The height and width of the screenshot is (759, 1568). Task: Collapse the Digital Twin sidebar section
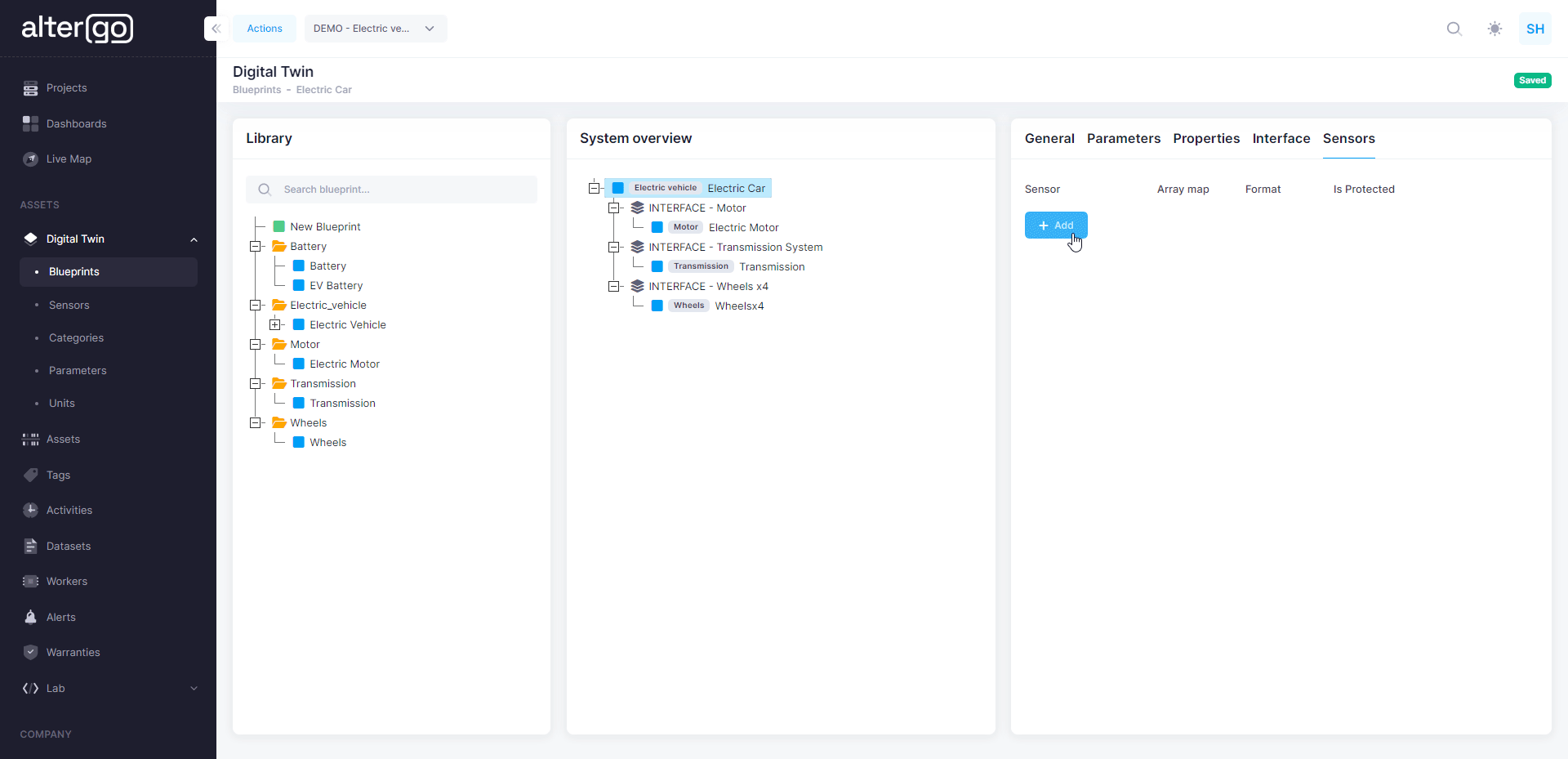click(194, 239)
